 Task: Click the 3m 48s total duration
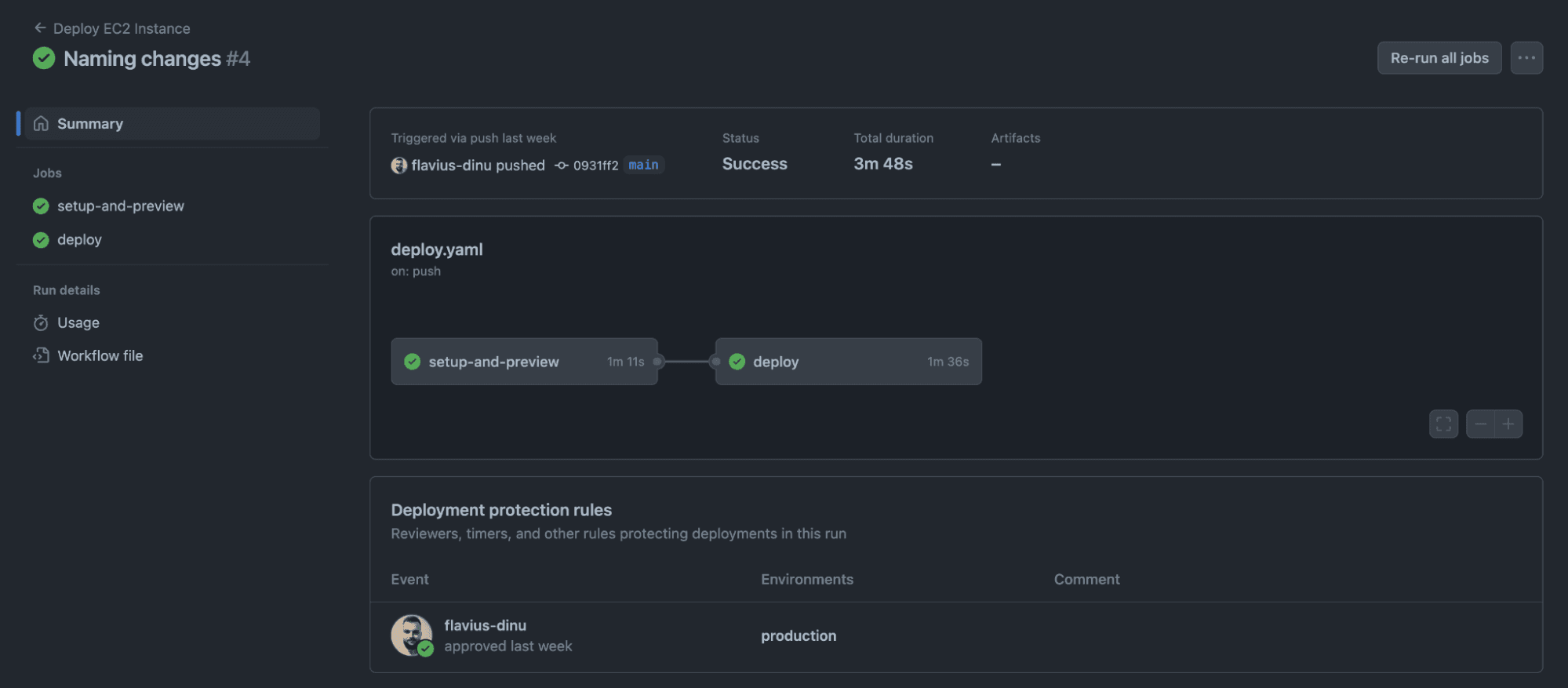point(883,164)
